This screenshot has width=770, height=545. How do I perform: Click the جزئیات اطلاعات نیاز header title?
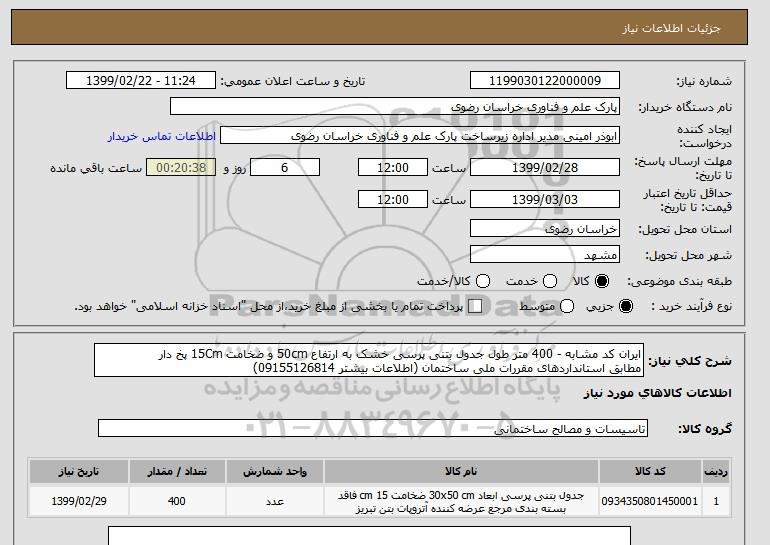point(671,28)
